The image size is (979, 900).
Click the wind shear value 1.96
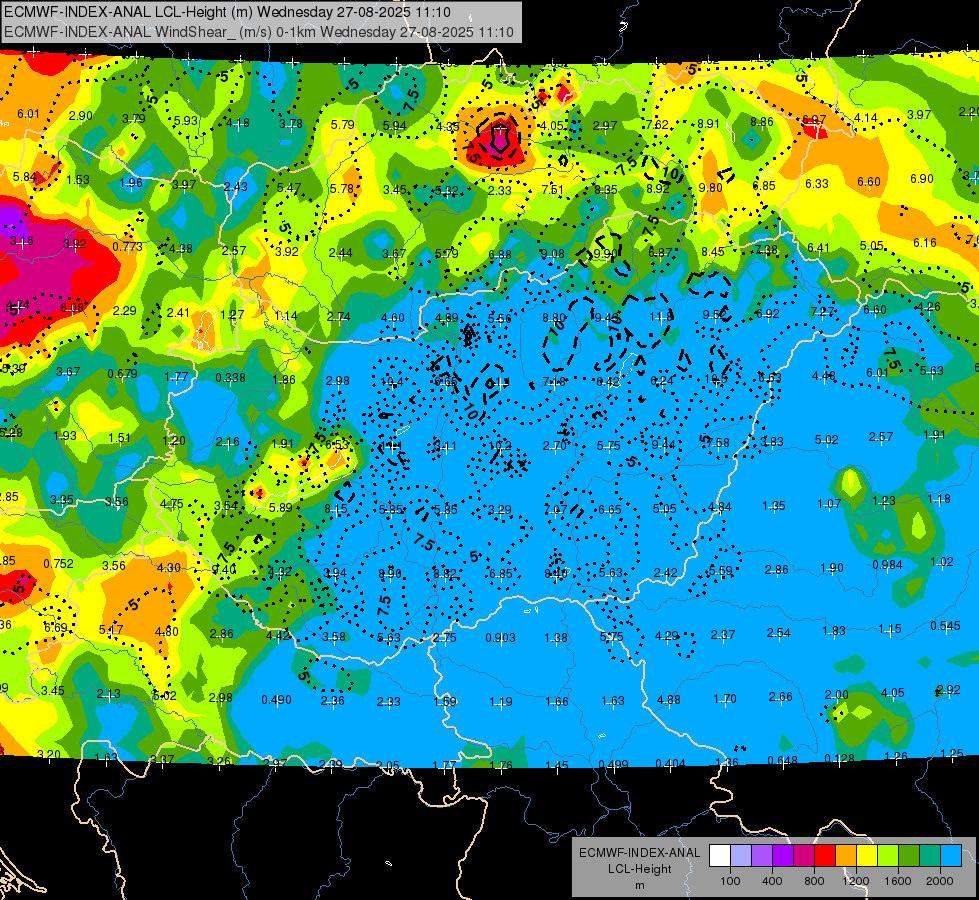[131, 183]
